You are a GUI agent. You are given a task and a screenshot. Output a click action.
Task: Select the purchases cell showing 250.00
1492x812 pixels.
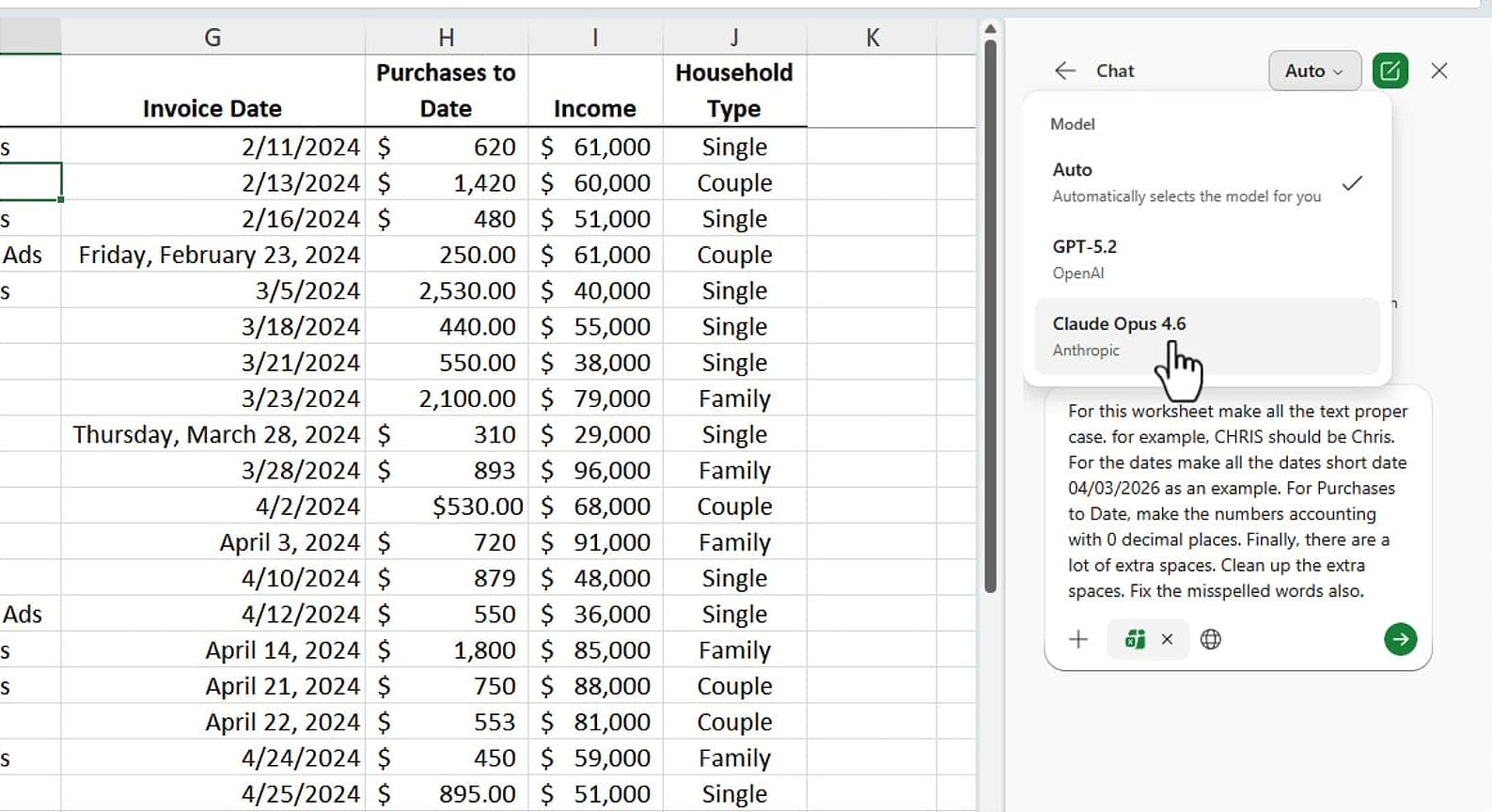click(447, 255)
